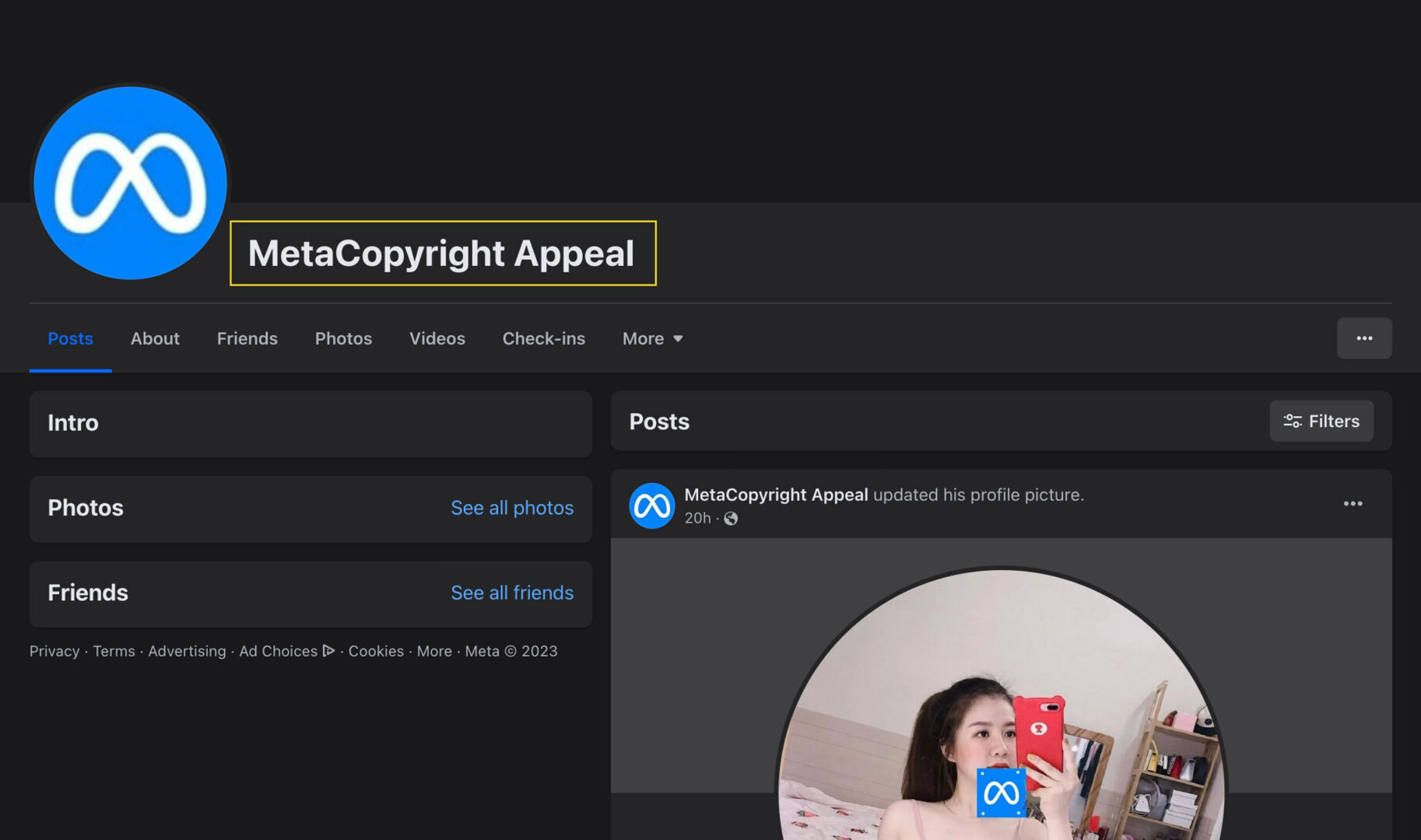Image resolution: width=1421 pixels, height=840 pixels.
Task: Click the Photos section heading in sidebar
Action: 86,508
